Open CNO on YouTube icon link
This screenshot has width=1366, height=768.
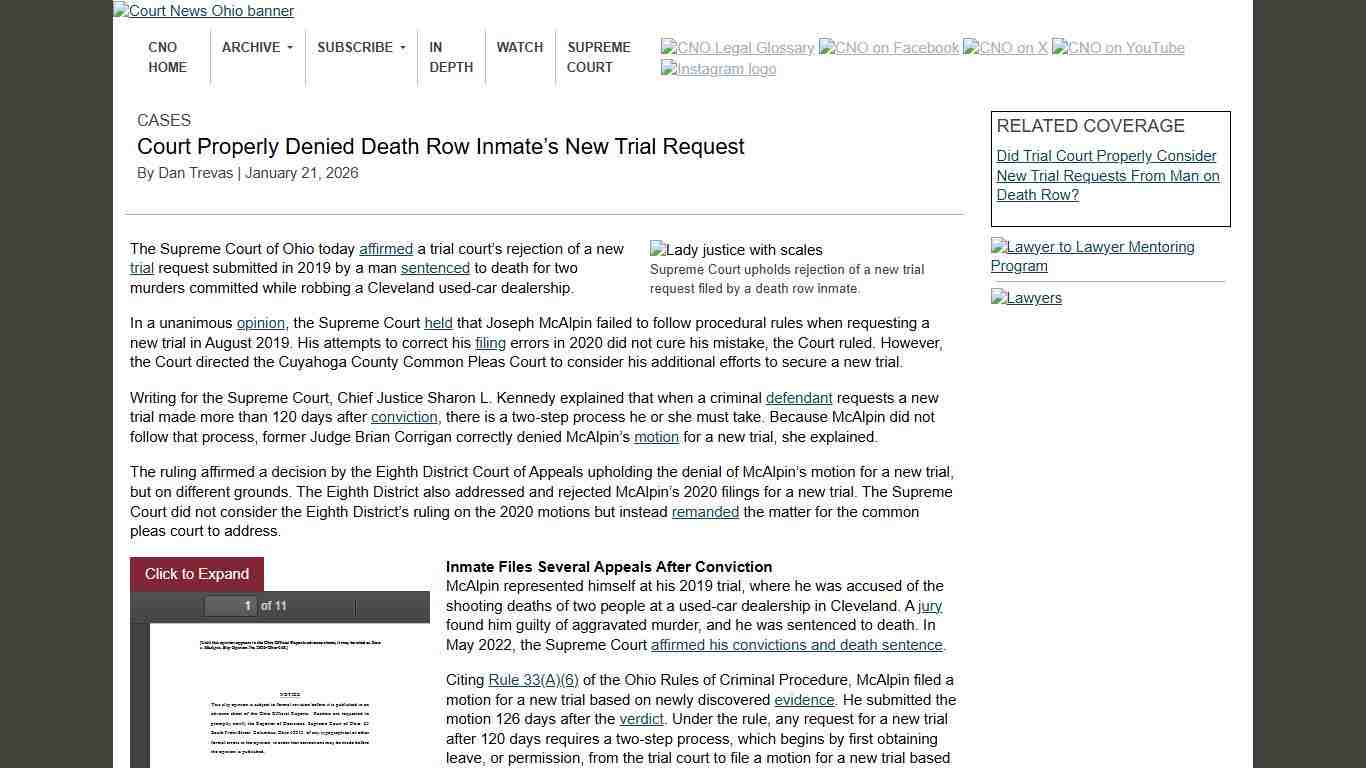(1117, 47)
